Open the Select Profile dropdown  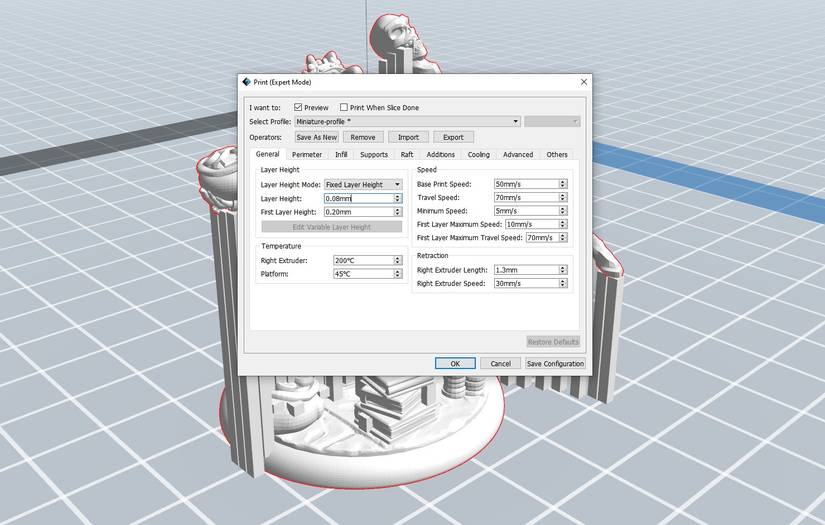[408, 122]
